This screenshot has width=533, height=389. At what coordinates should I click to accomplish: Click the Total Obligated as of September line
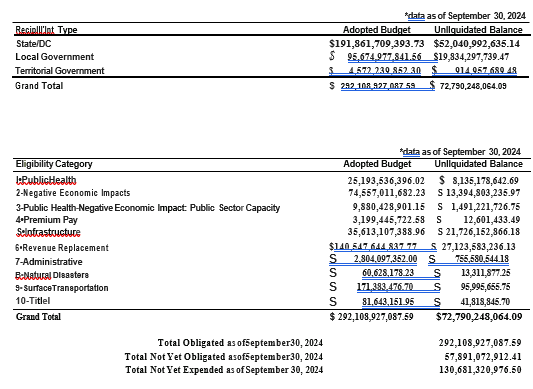click(x=240, y=343)
